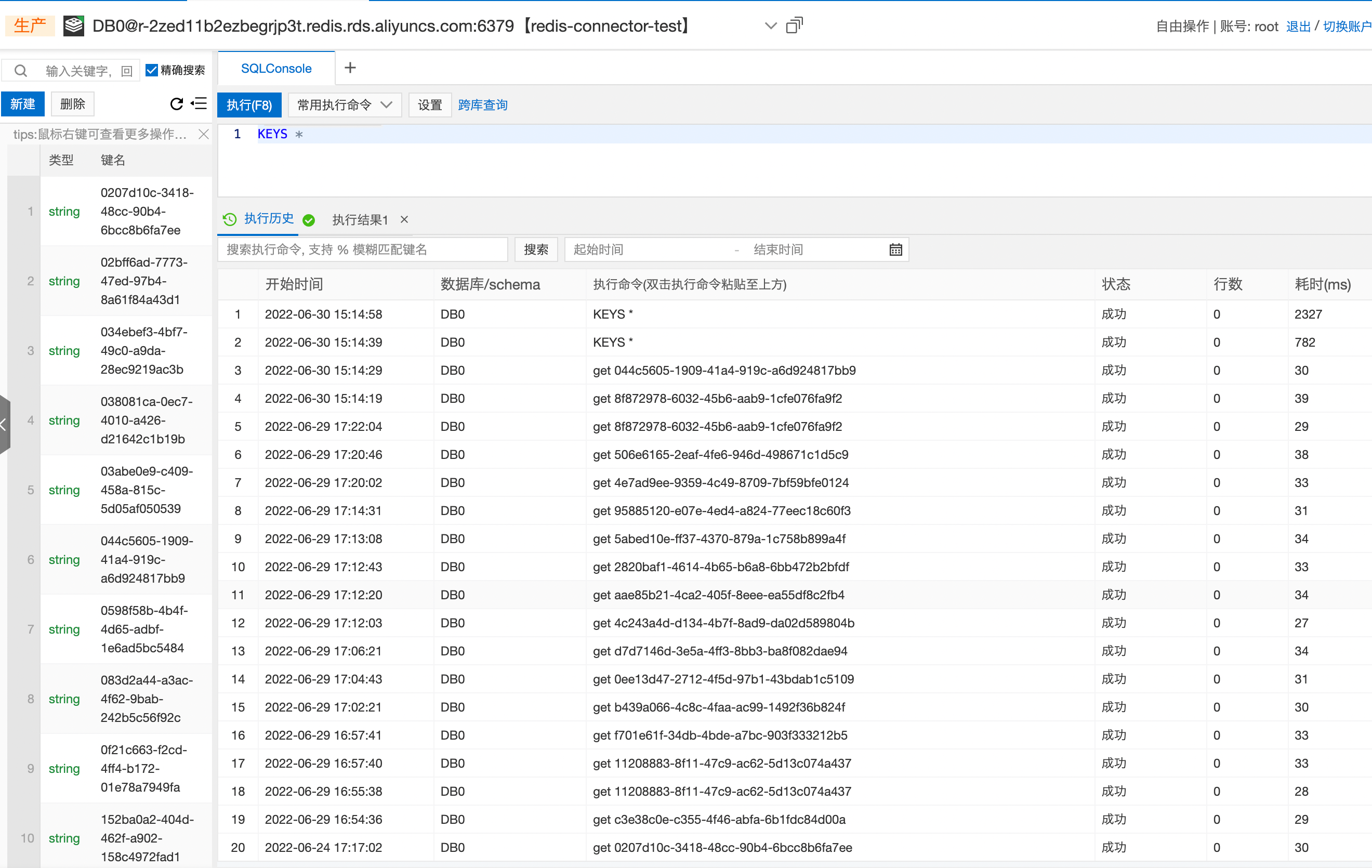
Task: Click the 搜索 button
Action: coord(536,249)
